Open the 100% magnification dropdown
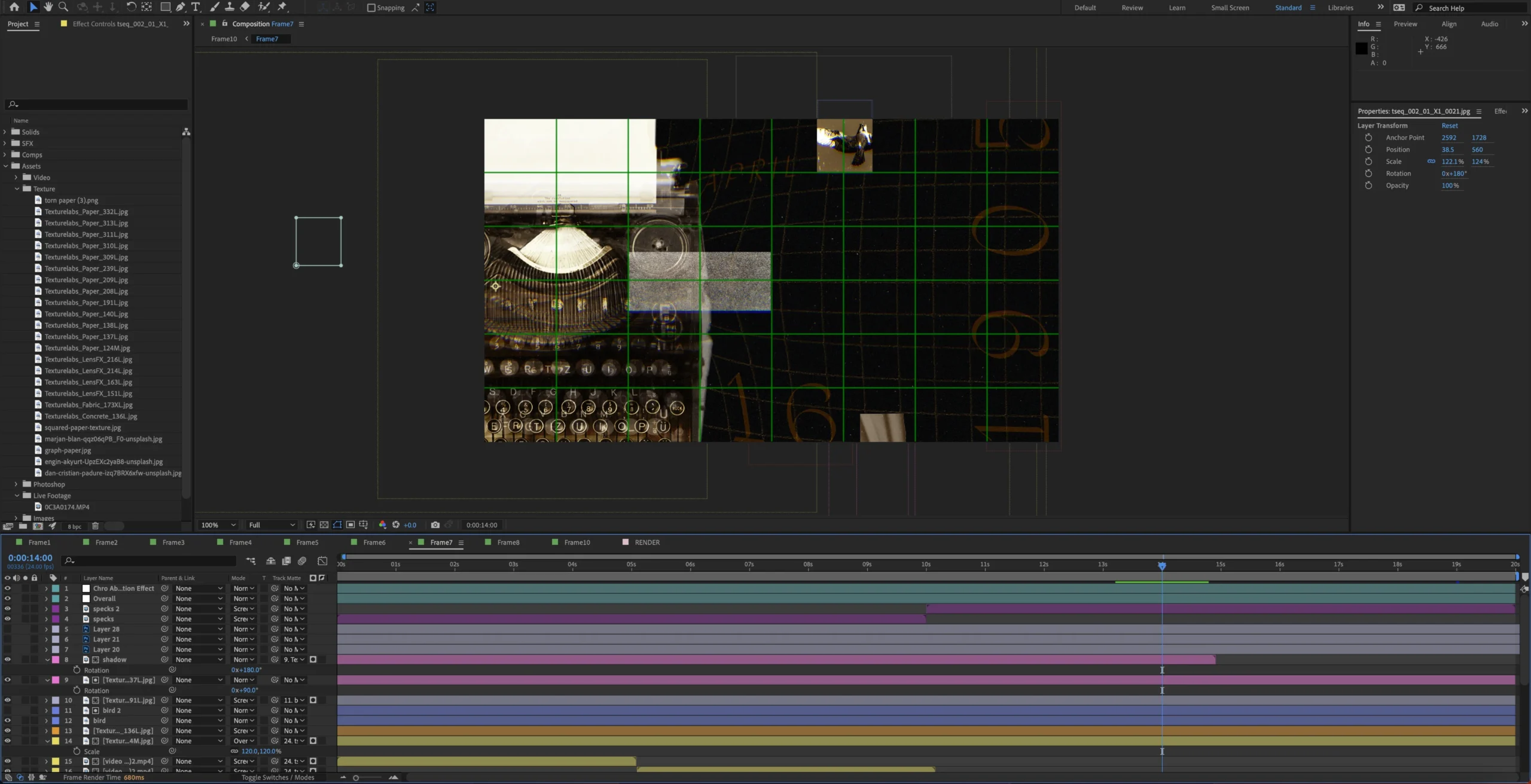1531x784 pixels. [x=218, y=525]
